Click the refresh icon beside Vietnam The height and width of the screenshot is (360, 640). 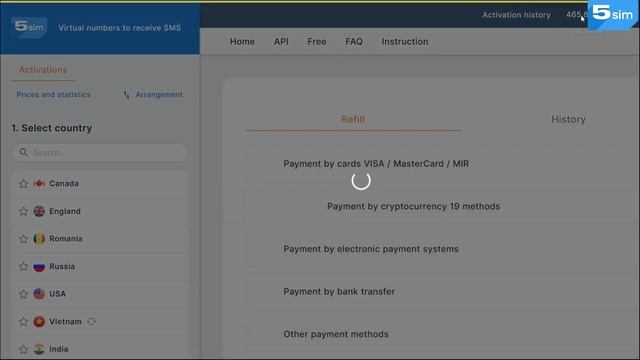(91, 321)
